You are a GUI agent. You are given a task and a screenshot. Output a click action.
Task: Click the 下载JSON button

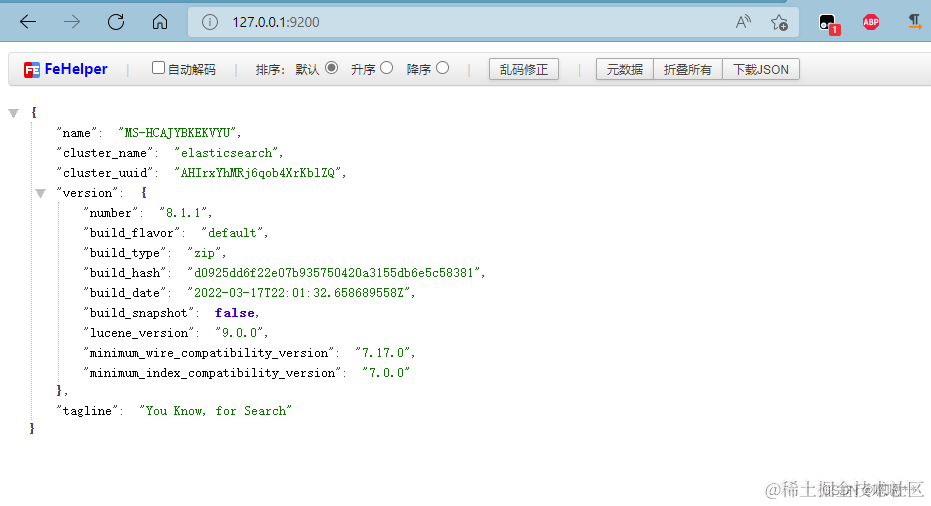pyautogui.click(x=761, y=69)
